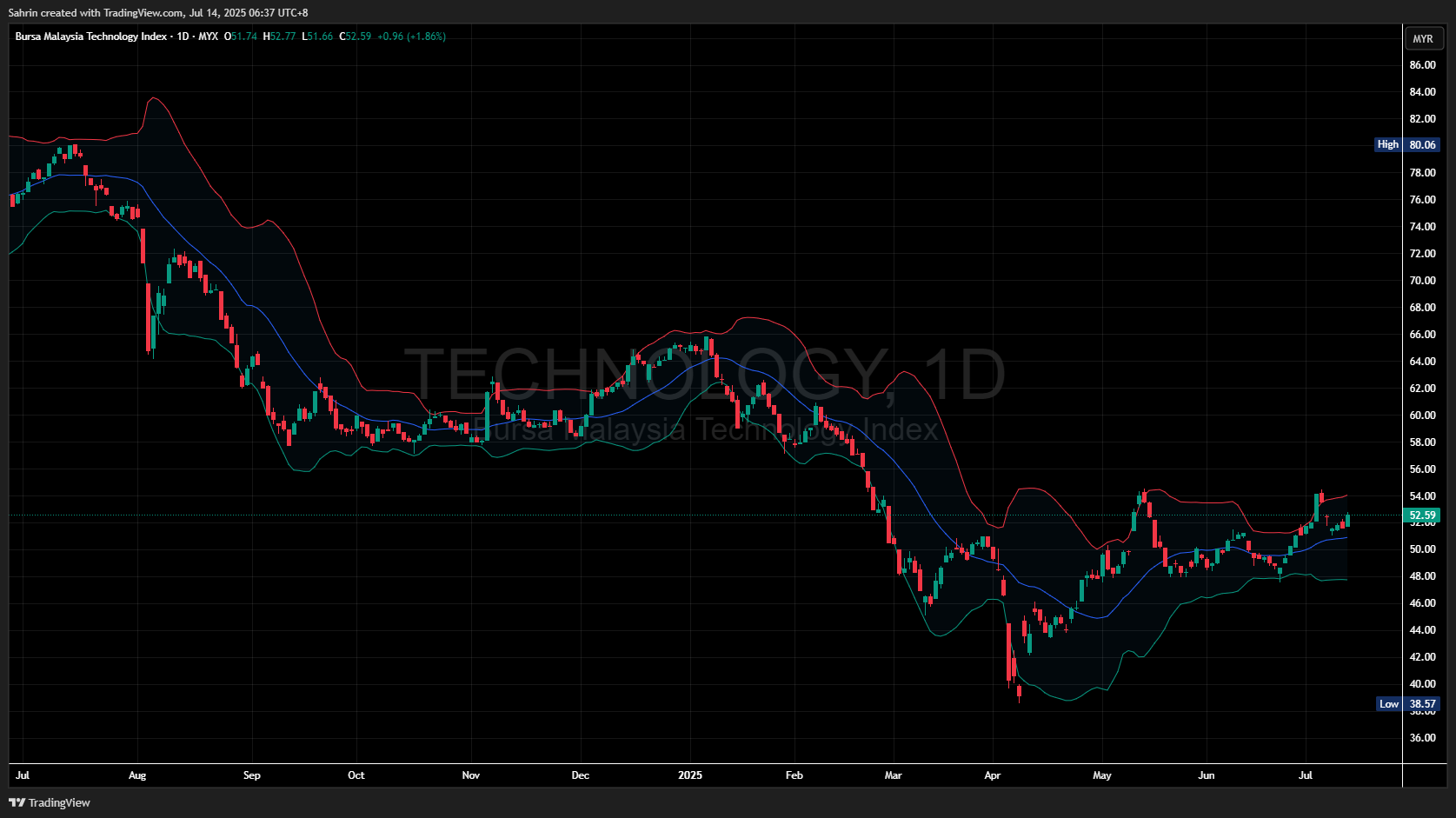Click the 58.00 price axis label
The image size is (1456, 818).
click(x=1422, y=442)
